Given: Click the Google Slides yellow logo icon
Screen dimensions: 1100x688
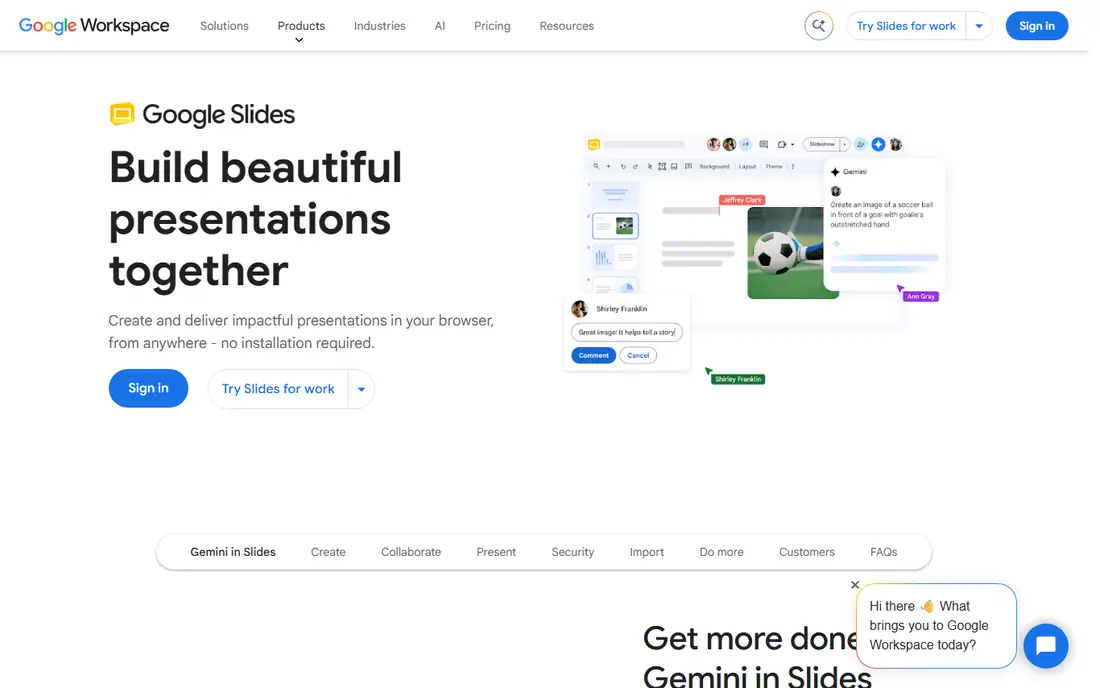Looking at the screenshot, I should [122, 114].
